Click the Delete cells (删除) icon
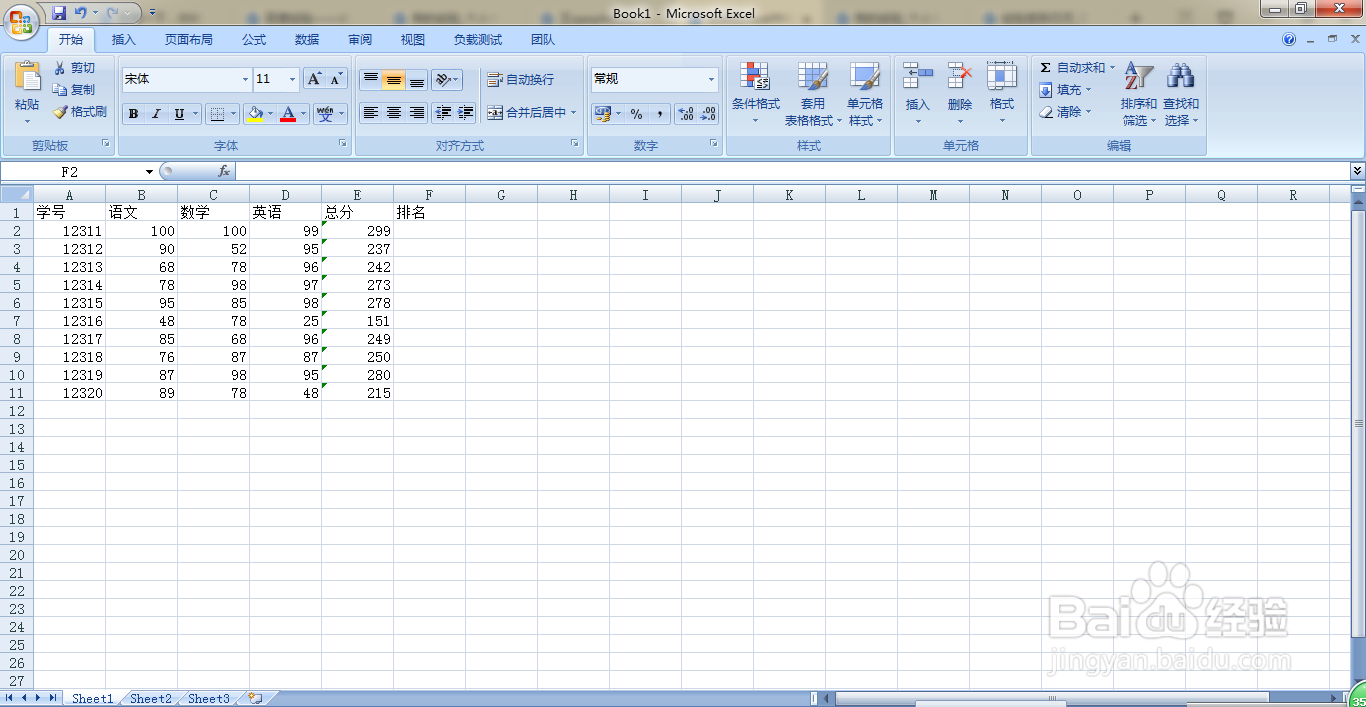The height and width of the screenshot is (707, 1366). coord(960,76)
